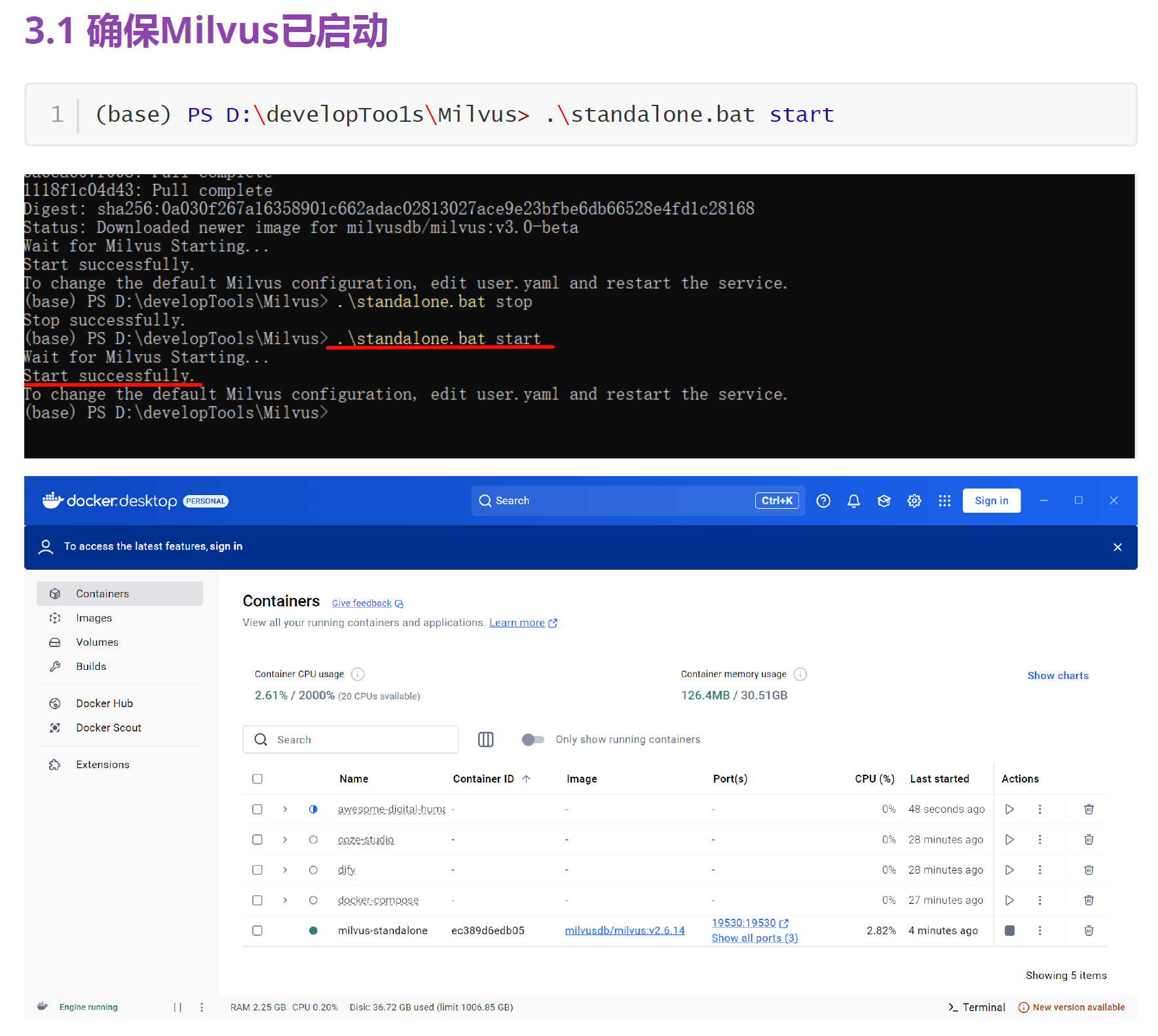Open more actions for milvus-standalone
Viewport: 1158px width, 1036px height.
(1039, 931)
